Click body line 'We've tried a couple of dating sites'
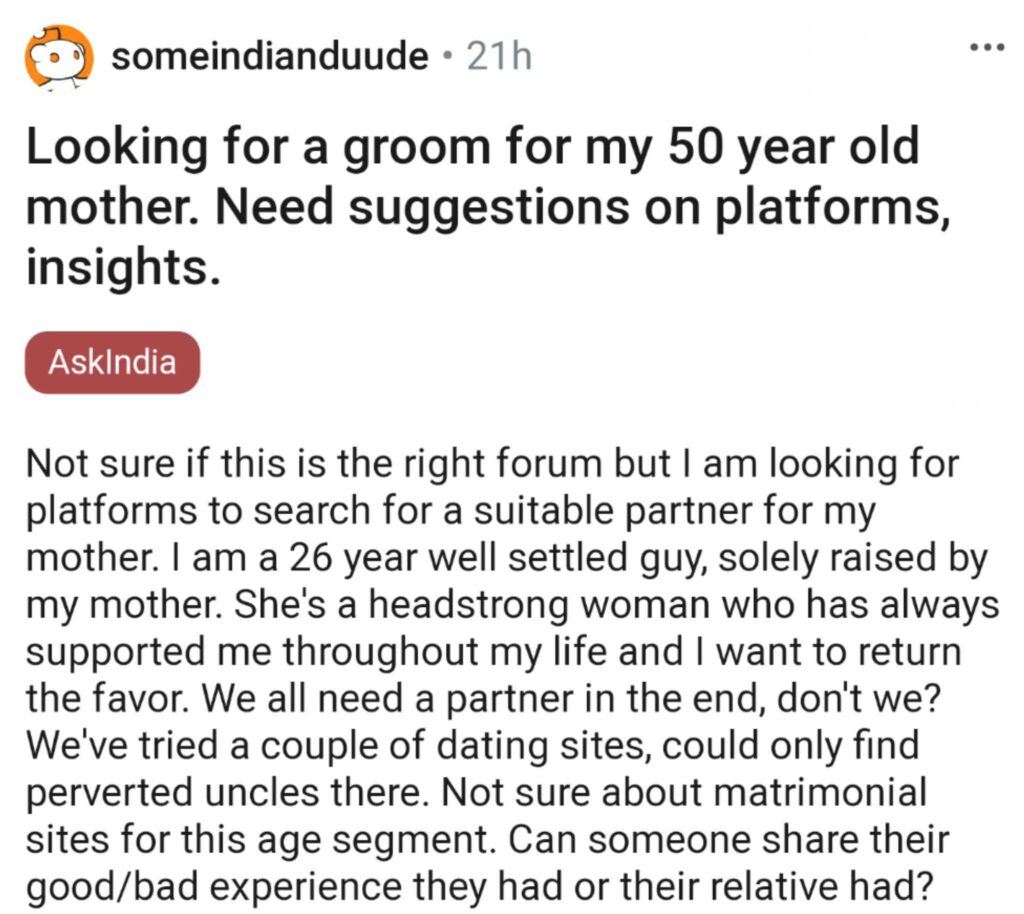The width and height of the screenshot is (1024, 914). tap(473, 747)
